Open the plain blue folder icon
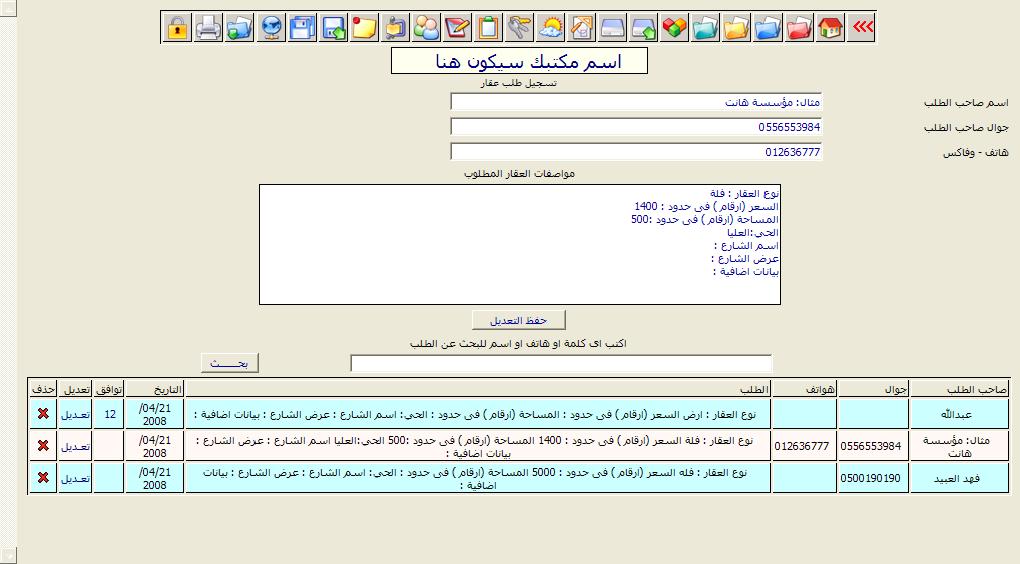Image resolution: width=1020 pixels, height=564 pixels. (768, 27)
